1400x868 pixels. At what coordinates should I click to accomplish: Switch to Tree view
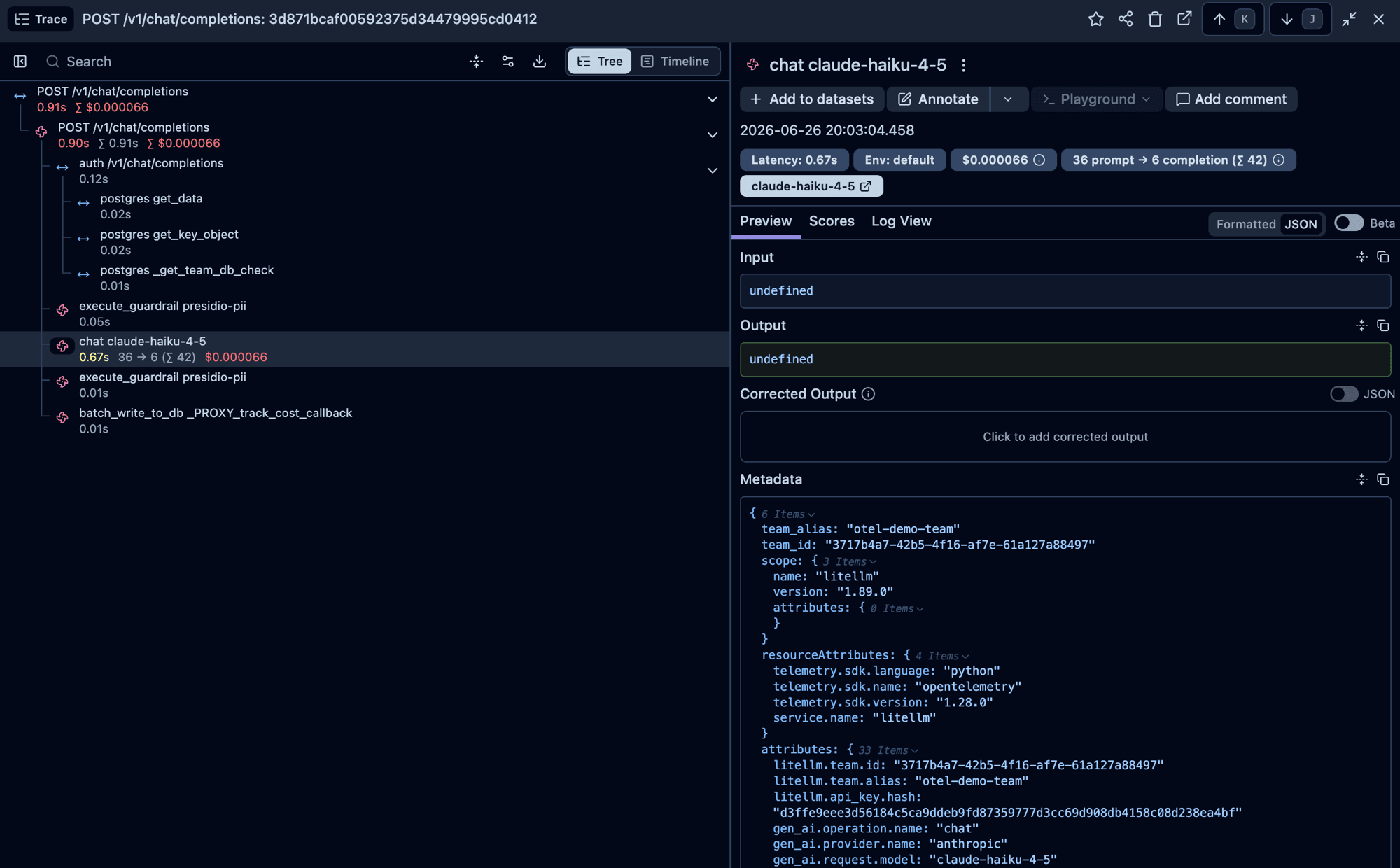click(x=600, y=62)
